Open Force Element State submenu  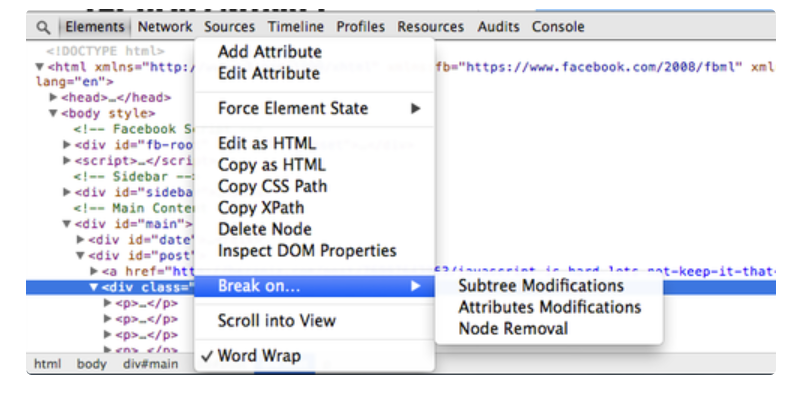click(314, 109)
